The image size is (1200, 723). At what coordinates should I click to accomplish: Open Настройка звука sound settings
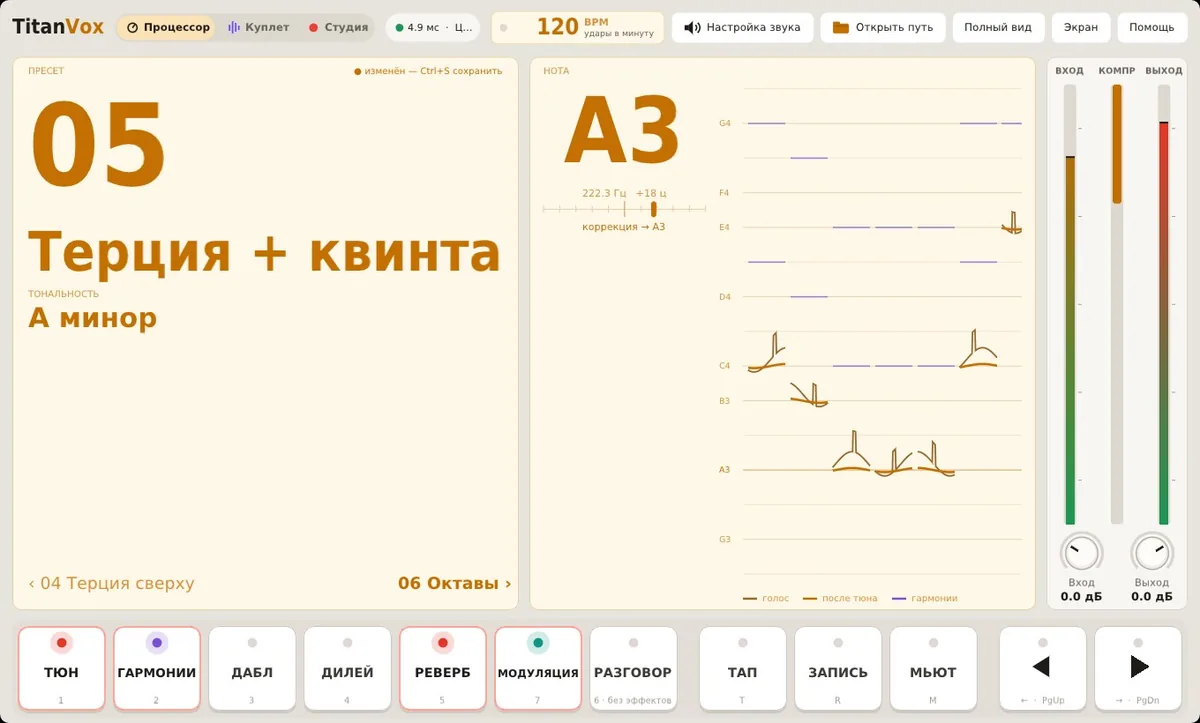pos(742,28)
